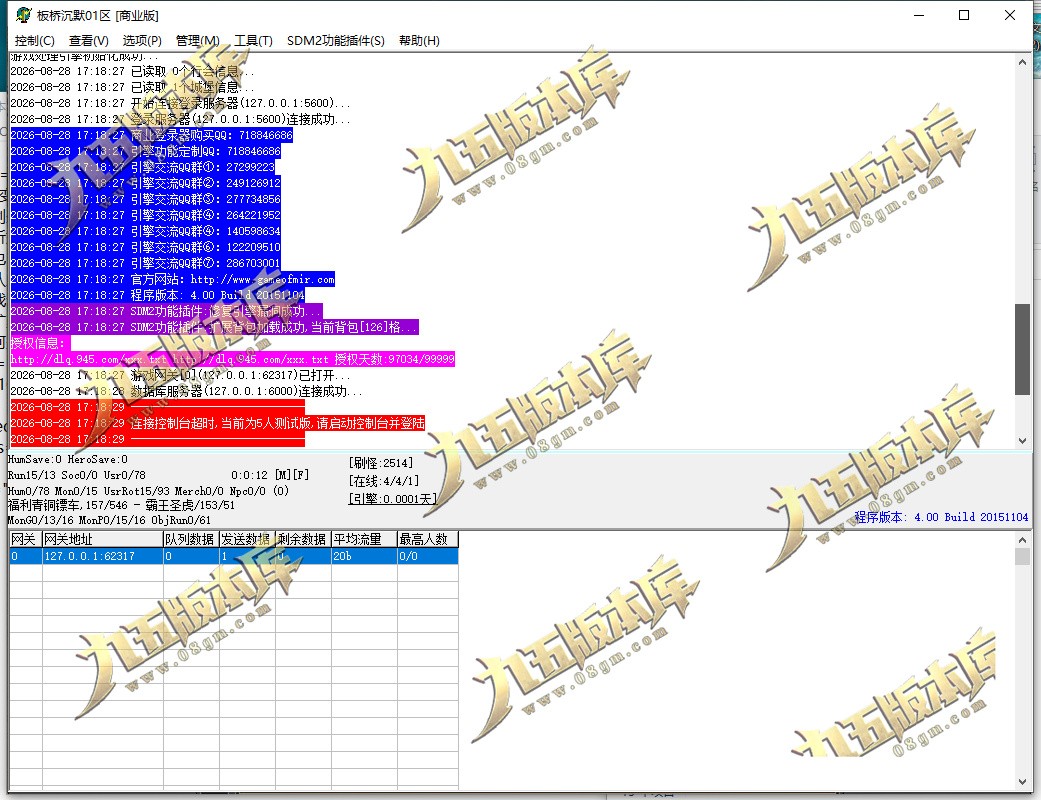Click the [刷怪:2514] status text
1041x800 pixels.
(380, 463)
